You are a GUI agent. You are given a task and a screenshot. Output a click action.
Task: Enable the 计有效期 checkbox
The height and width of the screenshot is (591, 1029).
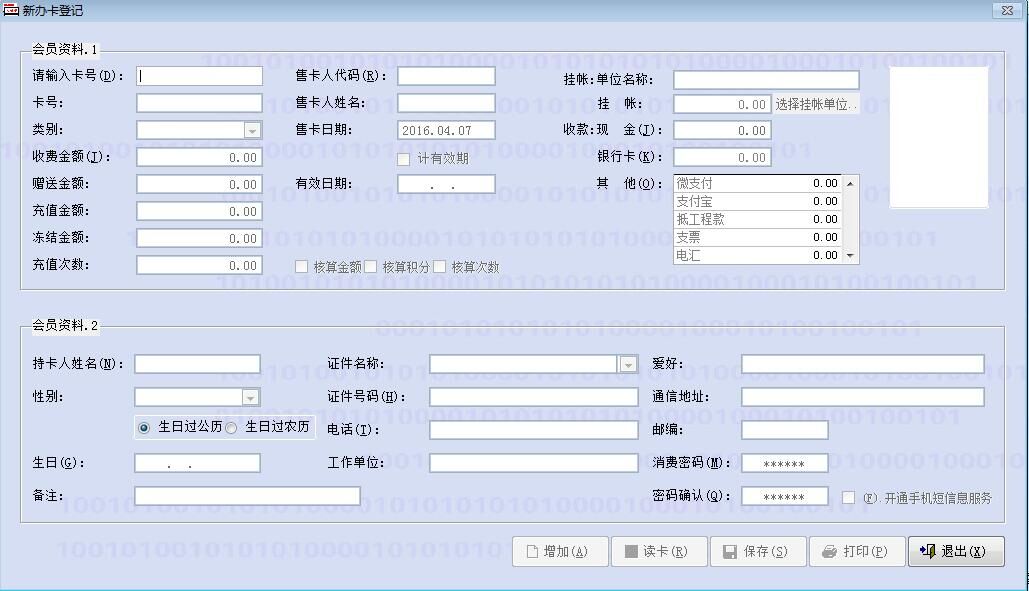pyautogui.click(x=404, y=159)
